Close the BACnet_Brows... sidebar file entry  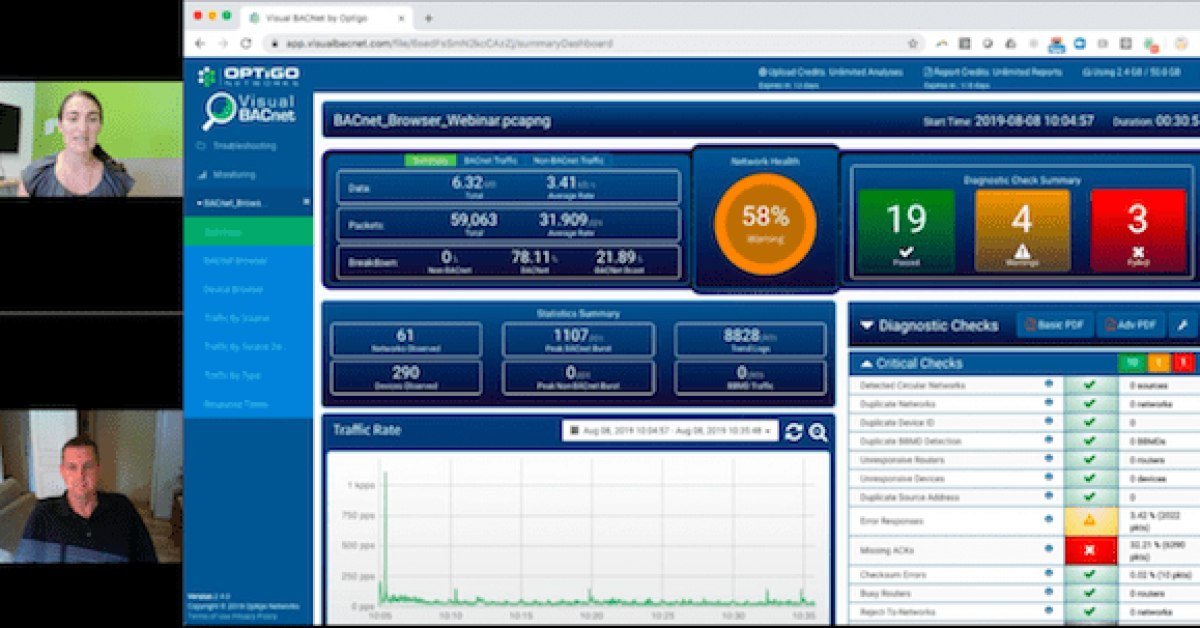pos(306,202)
